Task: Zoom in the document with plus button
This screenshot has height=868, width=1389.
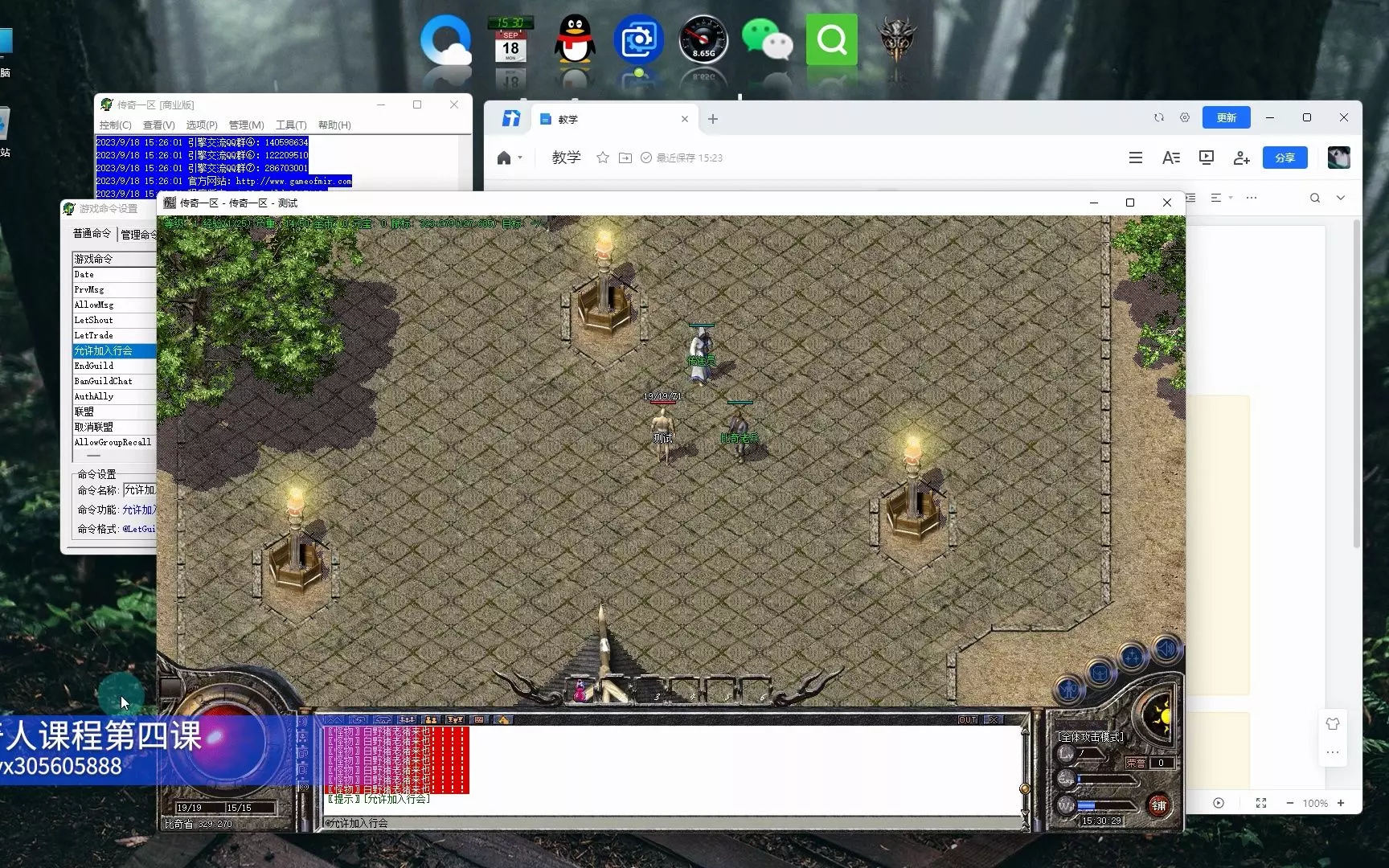Action: (1341, 803)
